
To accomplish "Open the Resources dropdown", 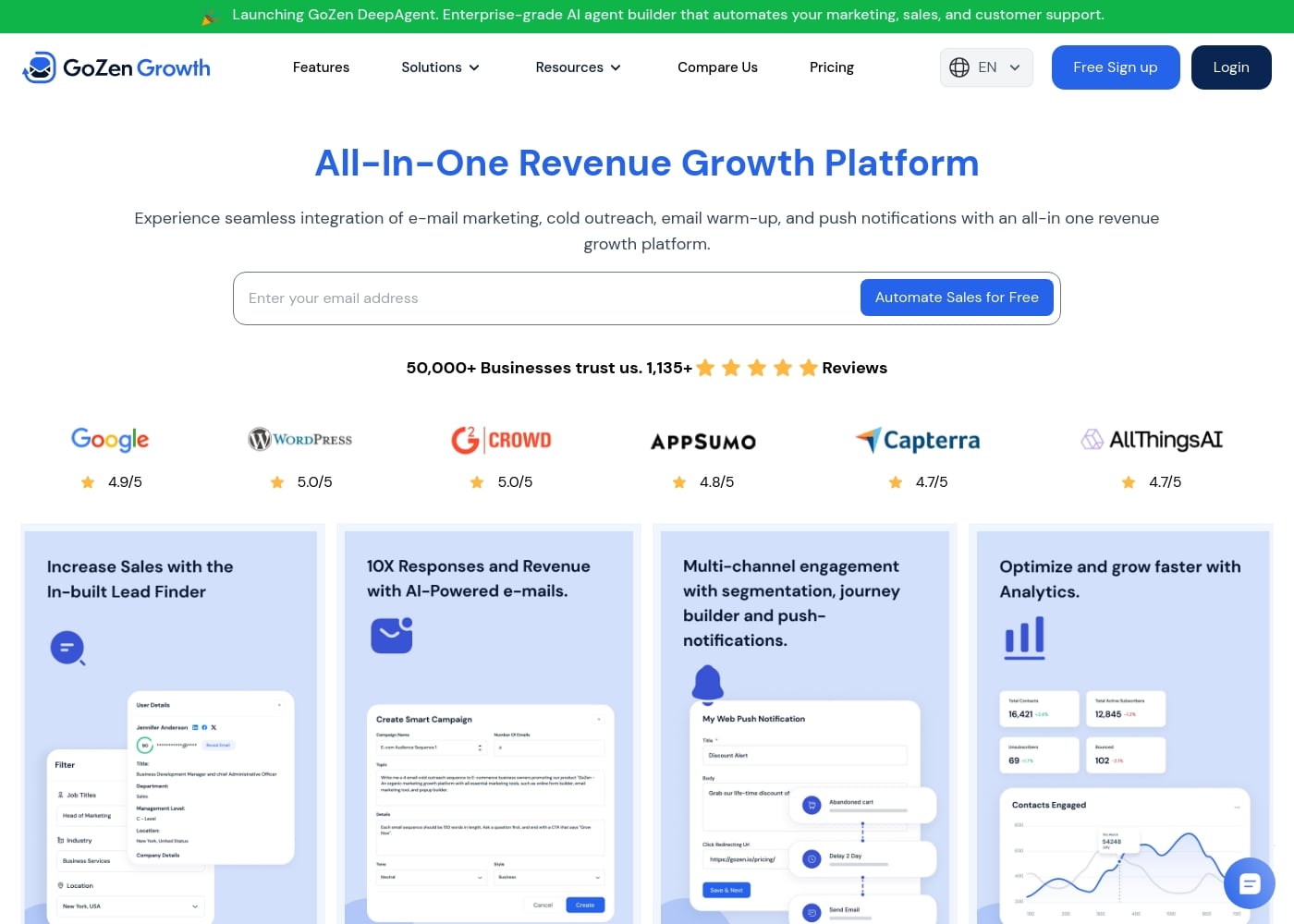I will coord(578,67).
